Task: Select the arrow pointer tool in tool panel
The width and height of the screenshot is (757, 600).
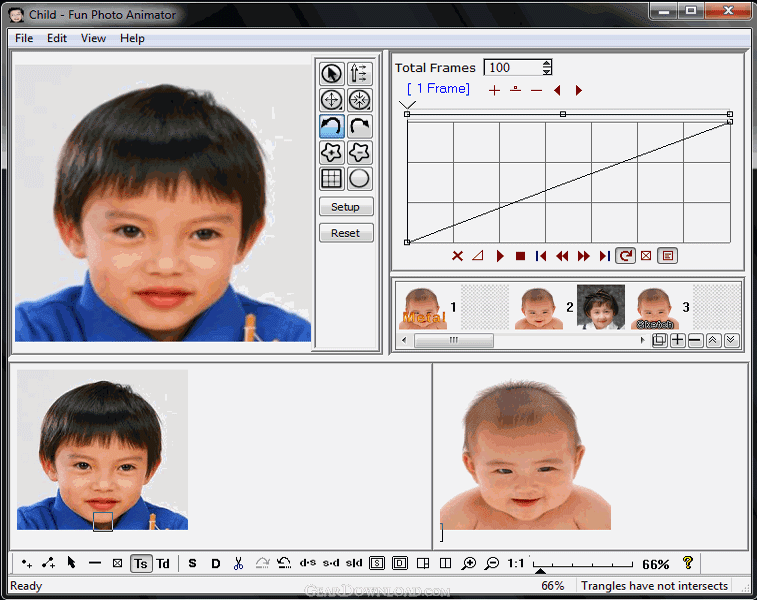Action: [331, 74]
